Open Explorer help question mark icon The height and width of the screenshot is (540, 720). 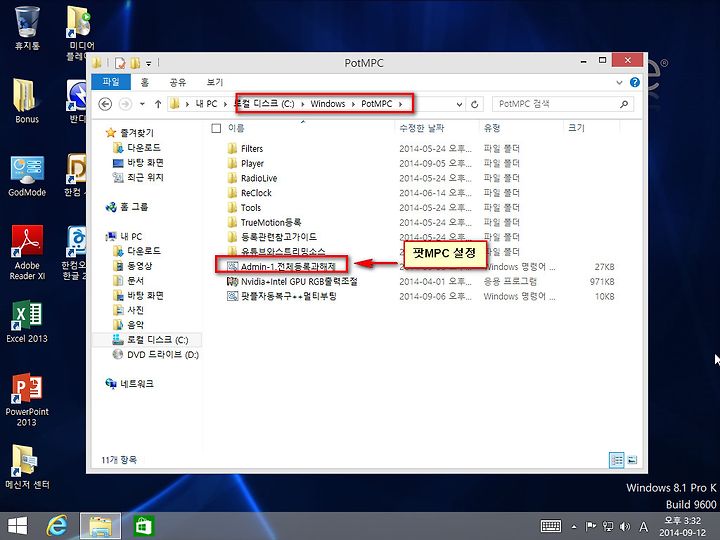coord(635,82)
